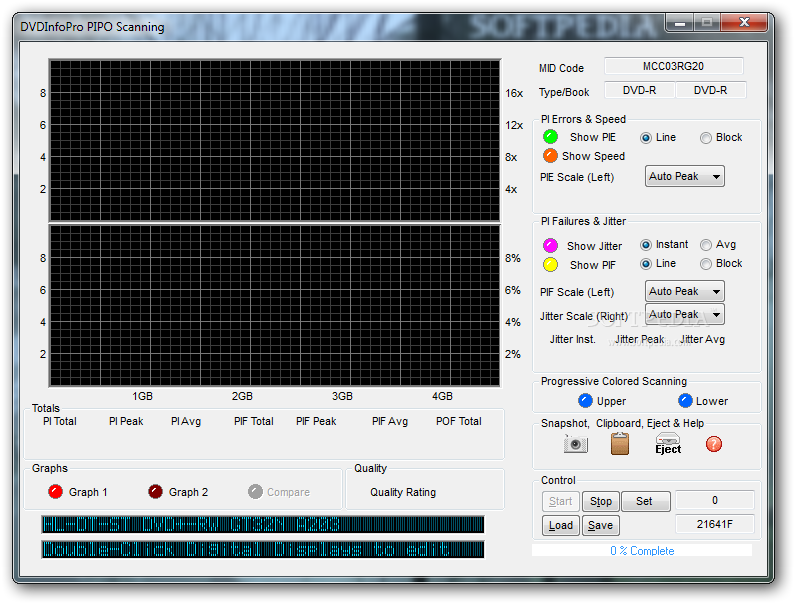The height and width of the screenshot is (604, 795).
Task: Click the Jitter Inst. label
Action: click(x=572, y=339)
